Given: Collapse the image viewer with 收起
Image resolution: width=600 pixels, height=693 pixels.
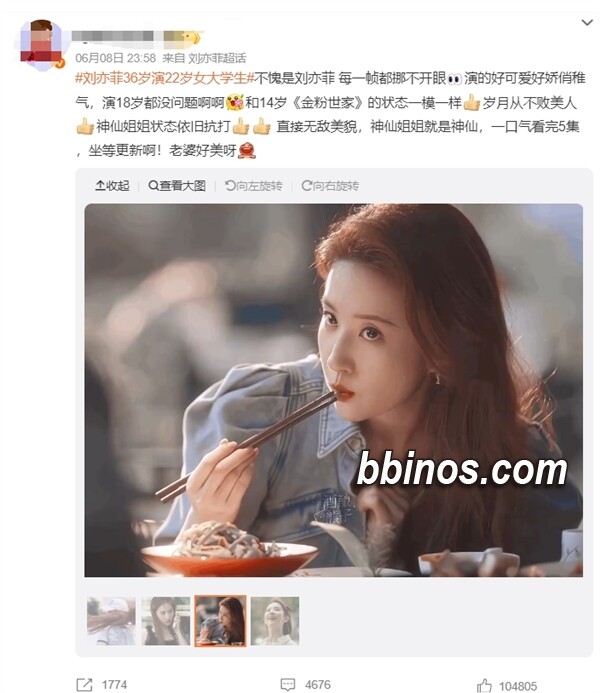Looking at the screenshot, I should pos(112,186).
